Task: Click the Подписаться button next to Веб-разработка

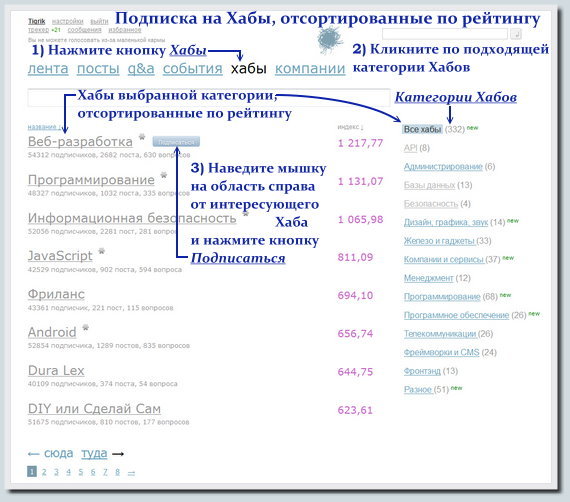Action: (176, 142)
